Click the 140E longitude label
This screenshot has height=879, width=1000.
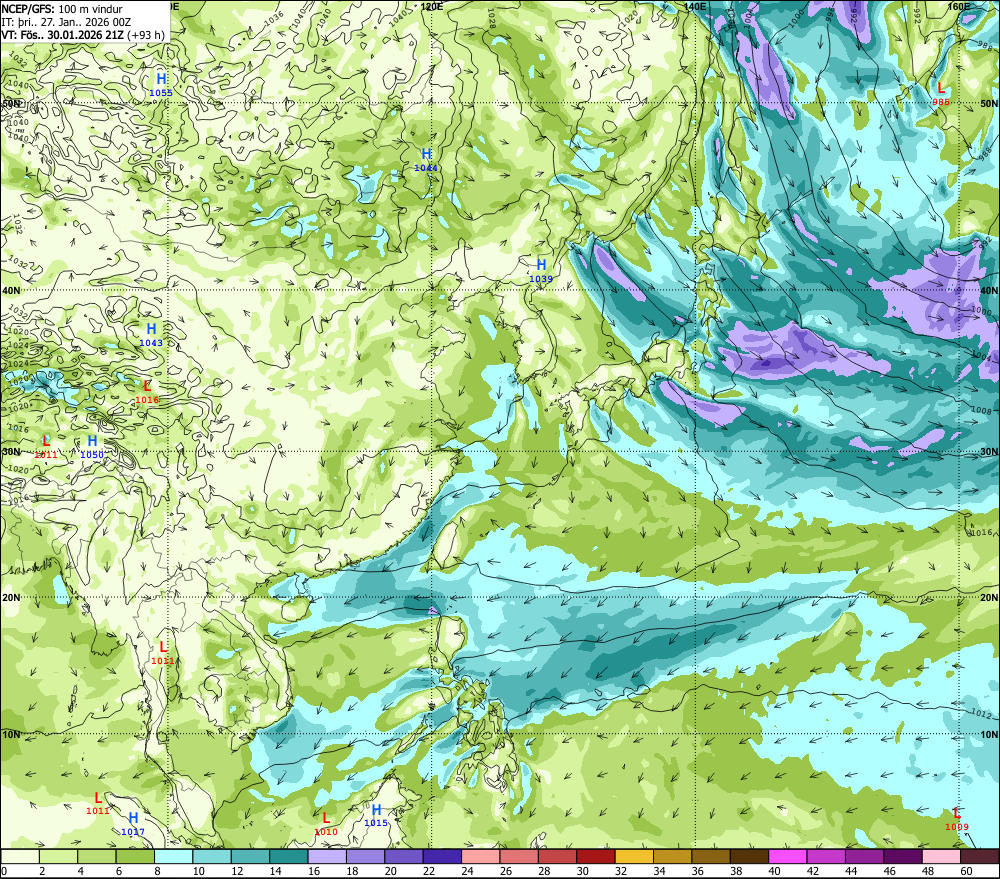[695, 6]
